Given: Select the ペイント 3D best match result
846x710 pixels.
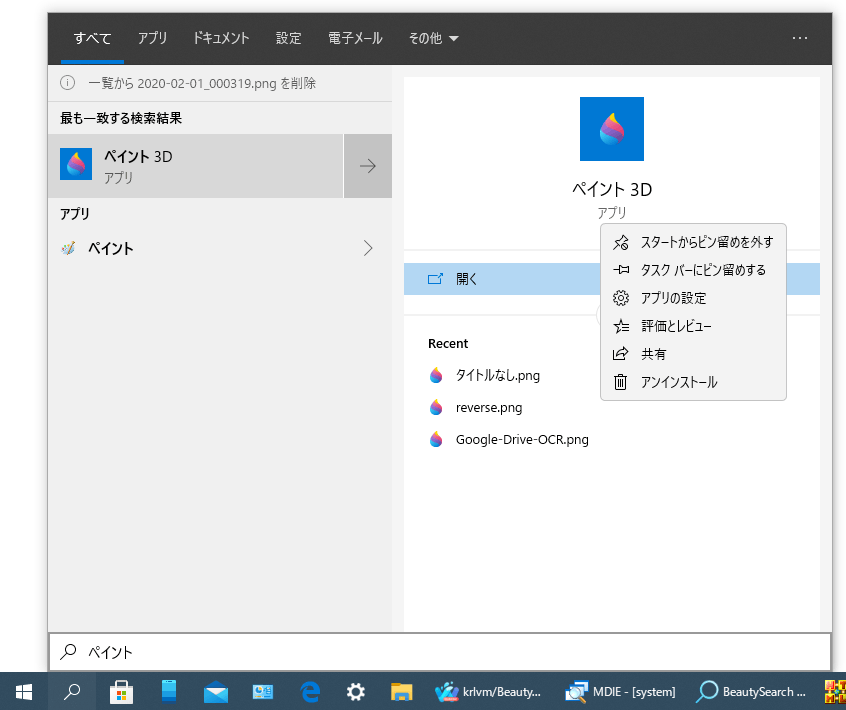Looking at the screenshot, I should (x=195, y=166).
